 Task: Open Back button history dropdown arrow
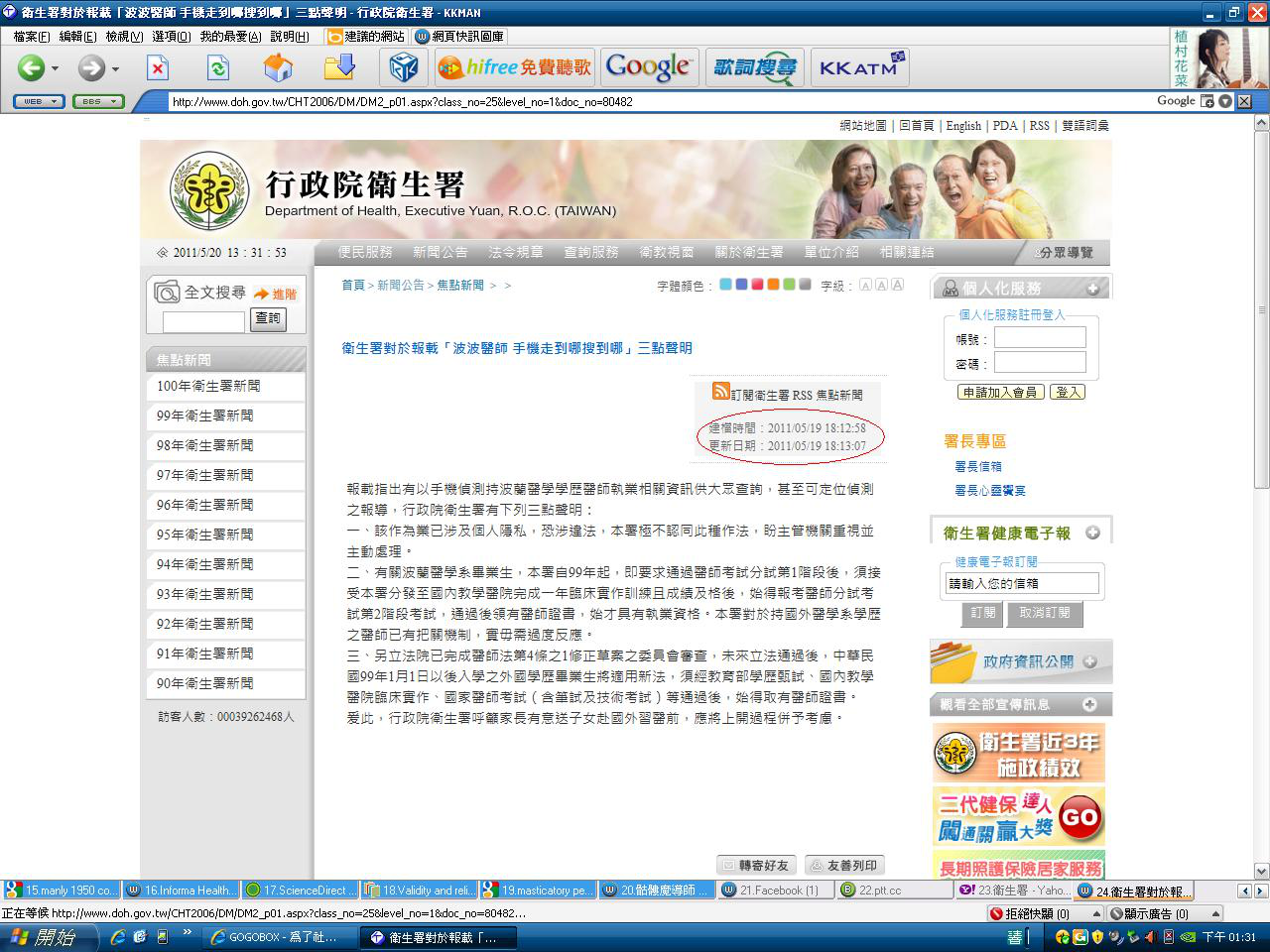[x=56, y=68]
